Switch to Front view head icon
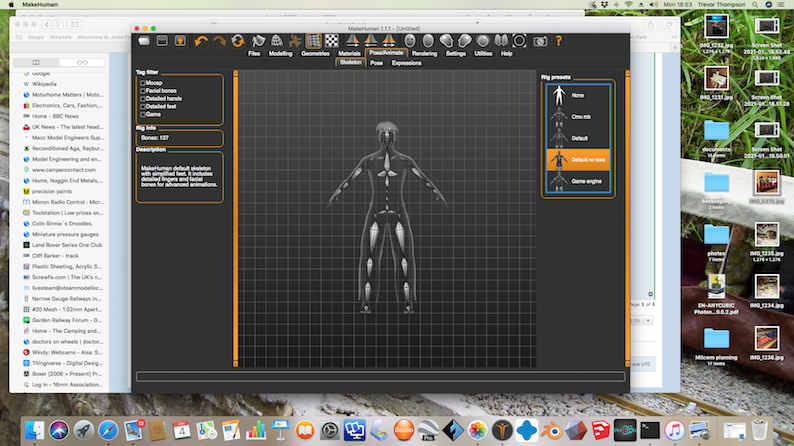Viewport: 794px width, 446px height. (410, 41)
